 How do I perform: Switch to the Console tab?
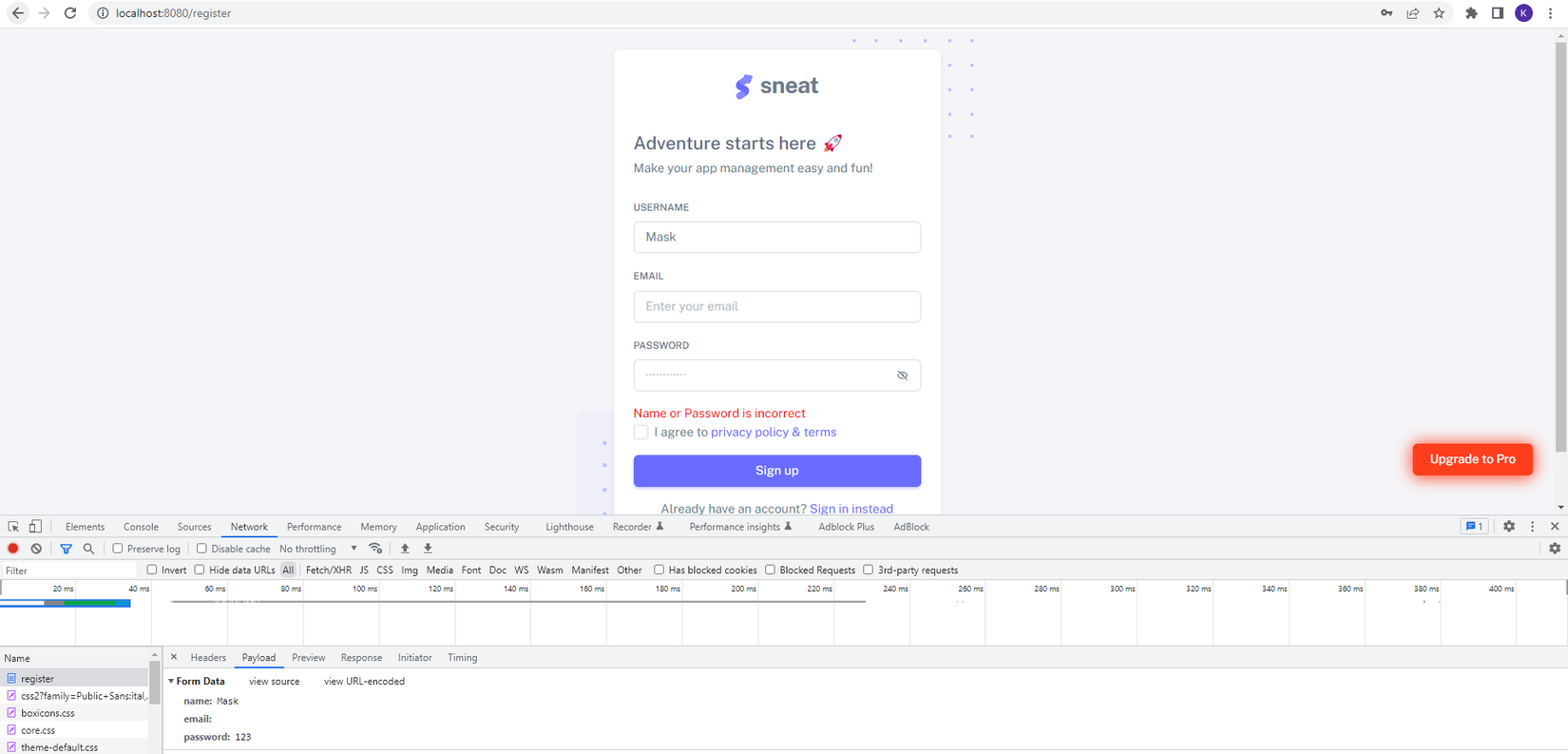[x=141, y=527]
